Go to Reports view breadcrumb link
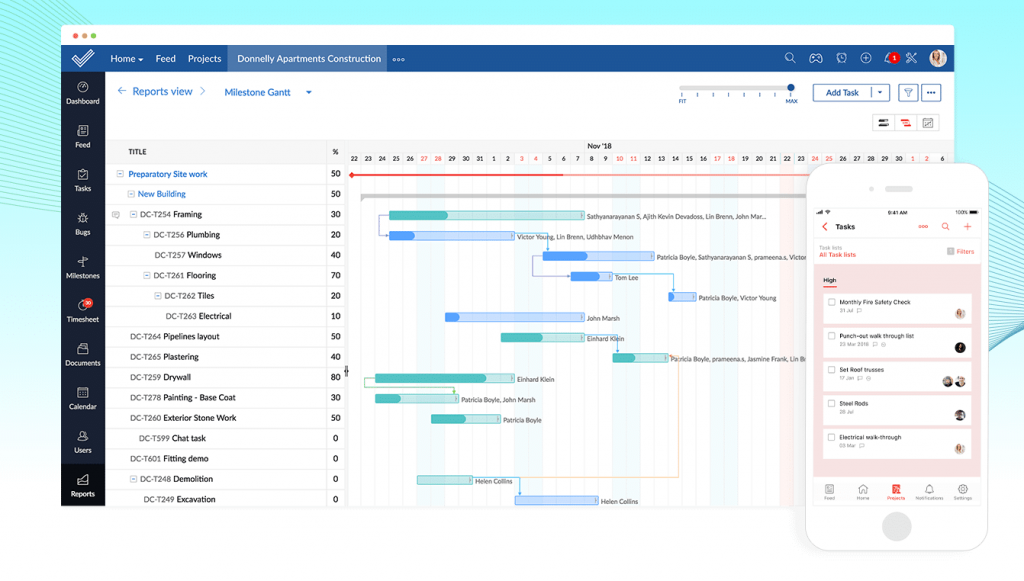Viewport: 1024px width, 581px height. 162,91
